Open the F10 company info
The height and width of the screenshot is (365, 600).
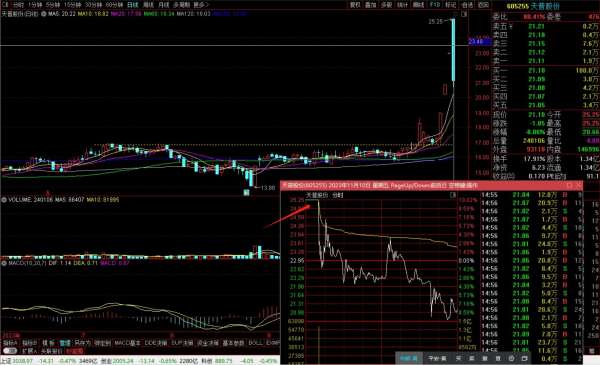tap(435, 5)
